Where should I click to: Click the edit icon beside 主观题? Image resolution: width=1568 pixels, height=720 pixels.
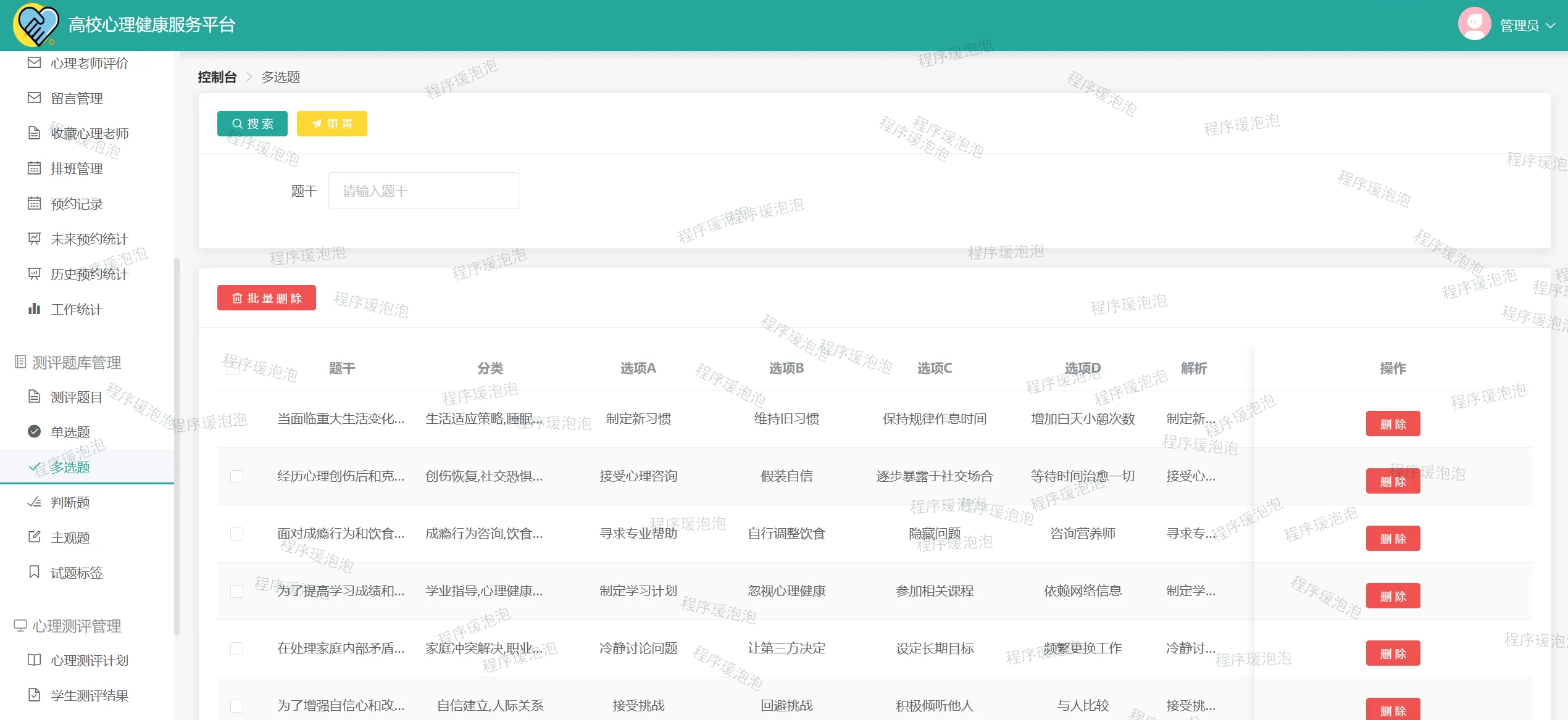point(35,537)
